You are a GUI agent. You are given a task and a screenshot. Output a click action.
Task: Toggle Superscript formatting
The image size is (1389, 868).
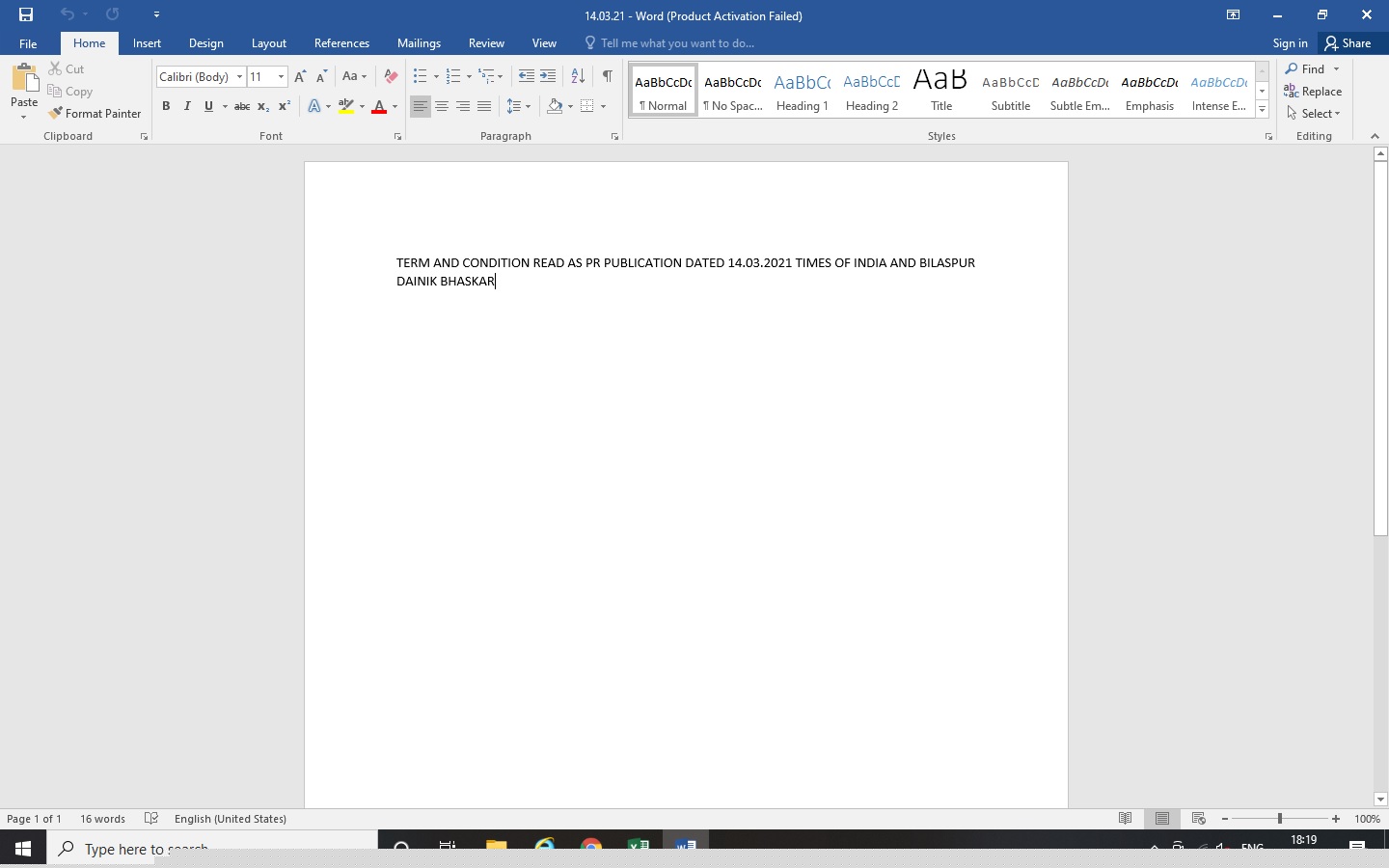click(285, 106)
